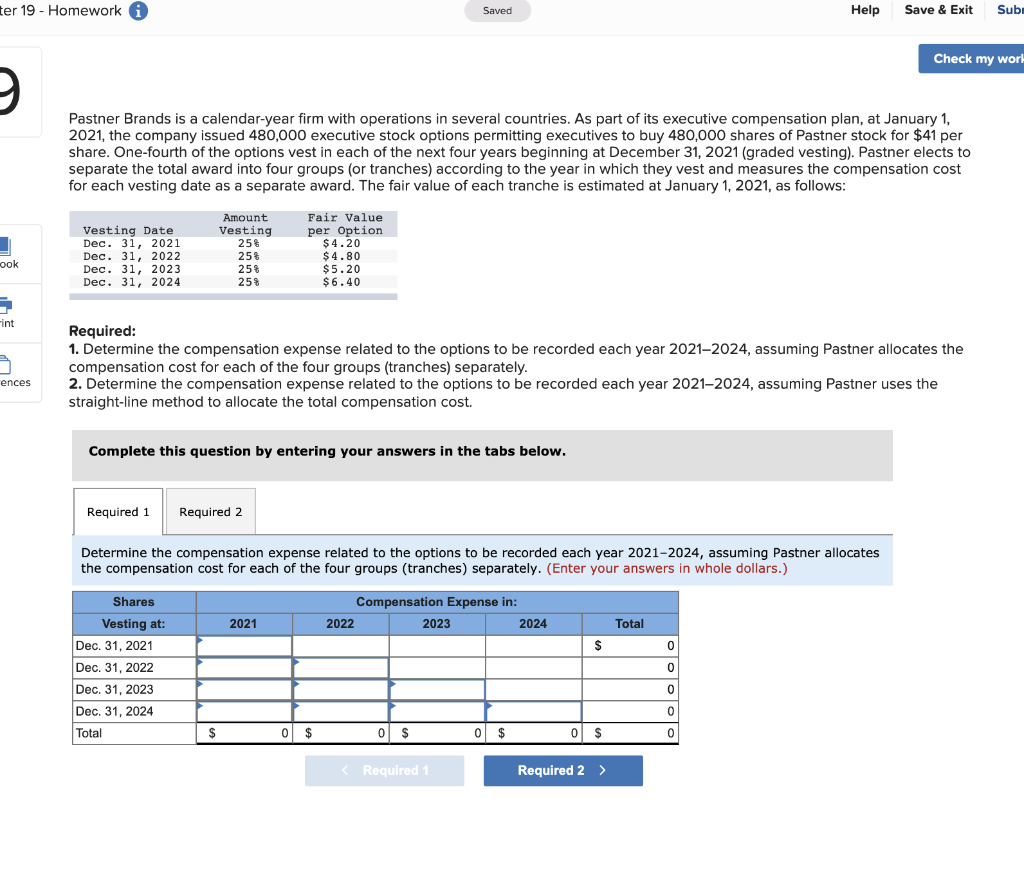The width and height of the screenshot is (1024, 870).
Task: Switch to the Required 2 tab
Action: click(x=210, y=511)
